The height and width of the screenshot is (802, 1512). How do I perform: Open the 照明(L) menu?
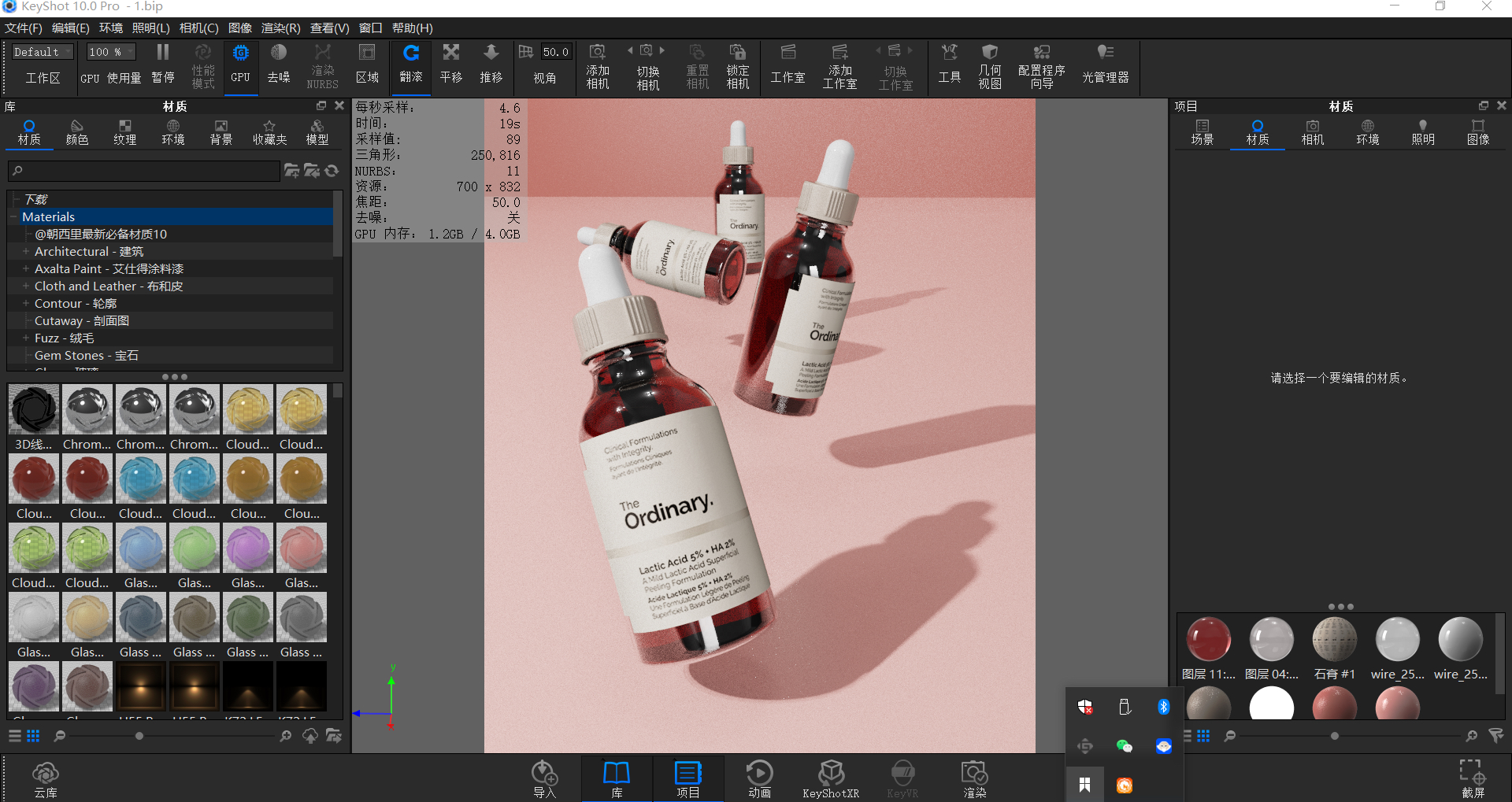pos(152,28)
